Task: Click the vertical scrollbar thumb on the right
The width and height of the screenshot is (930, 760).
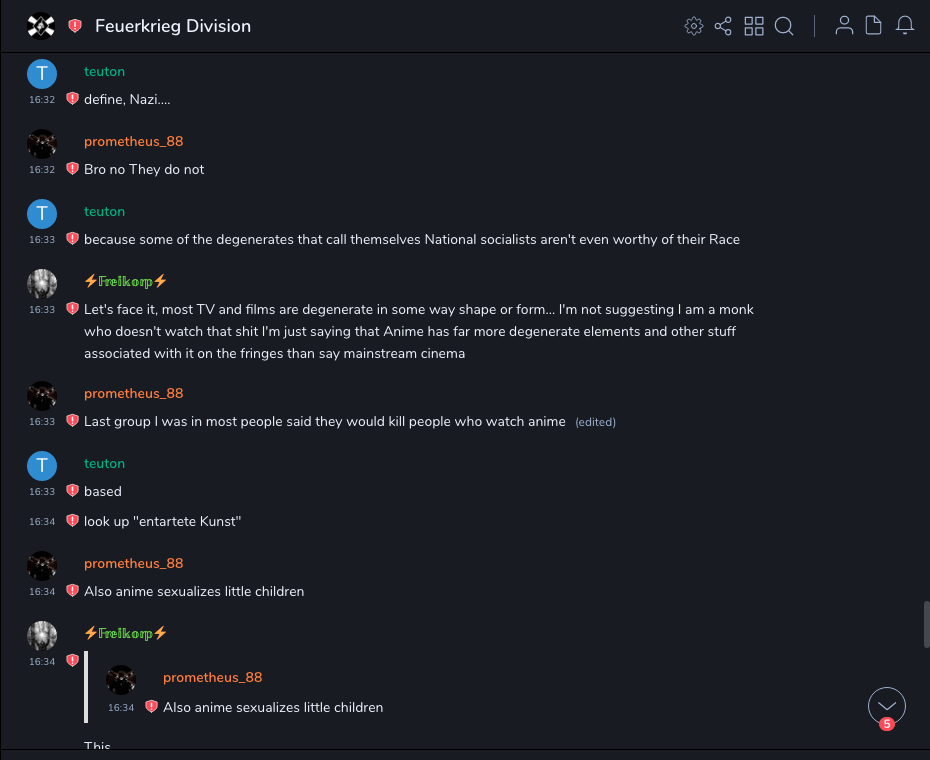Action: click(x=926, y=625)
